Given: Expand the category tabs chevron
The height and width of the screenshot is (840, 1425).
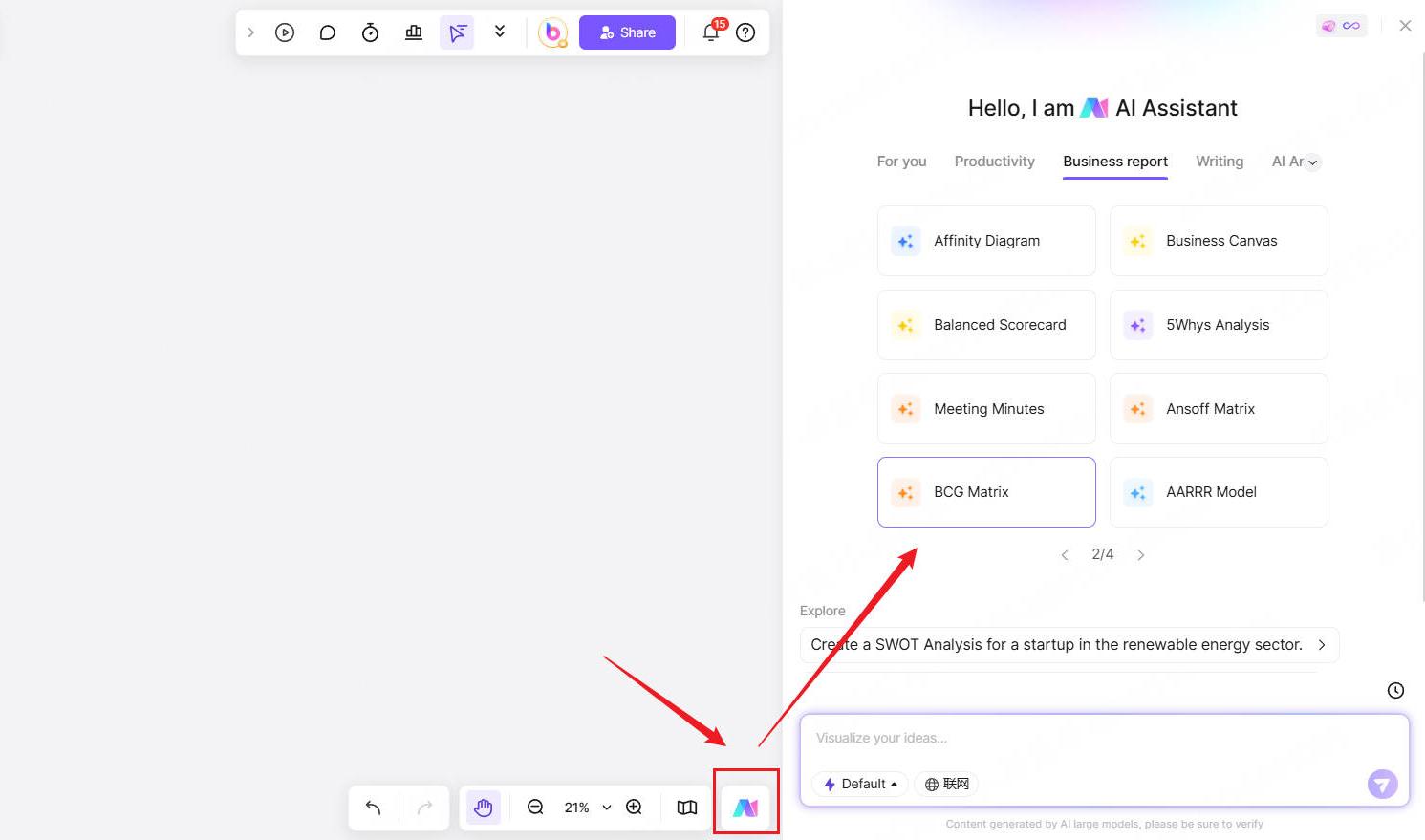Looking at the screenshot, I should point(1313,162).
